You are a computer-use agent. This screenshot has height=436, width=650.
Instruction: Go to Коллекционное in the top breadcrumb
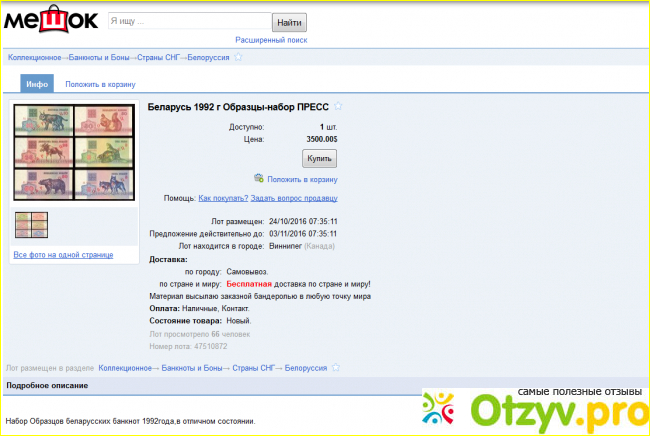(x=35, y=58)
